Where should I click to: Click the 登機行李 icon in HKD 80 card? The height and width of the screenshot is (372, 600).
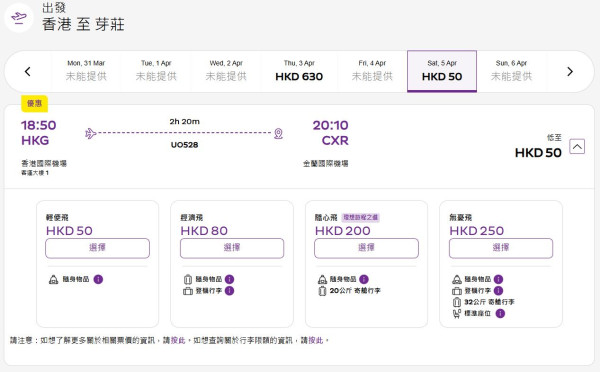(188, 291)
